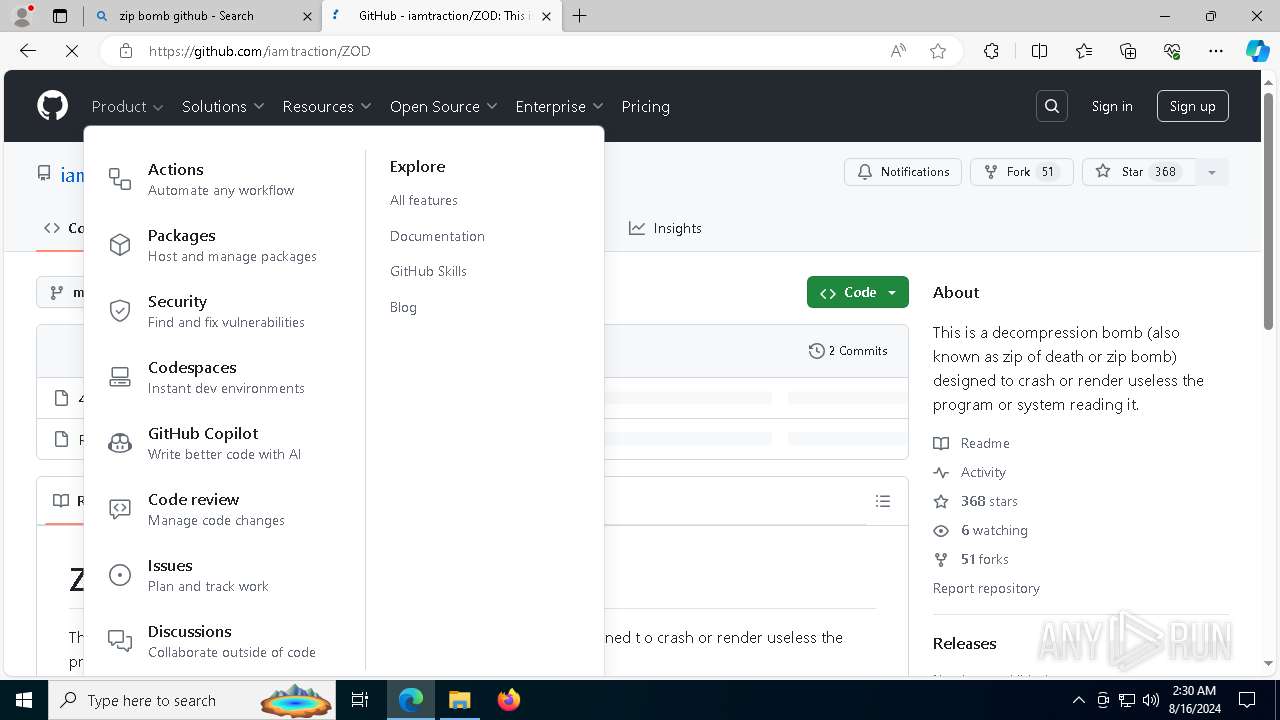
Task: Open GitHub Skills link
Action: 428,271
